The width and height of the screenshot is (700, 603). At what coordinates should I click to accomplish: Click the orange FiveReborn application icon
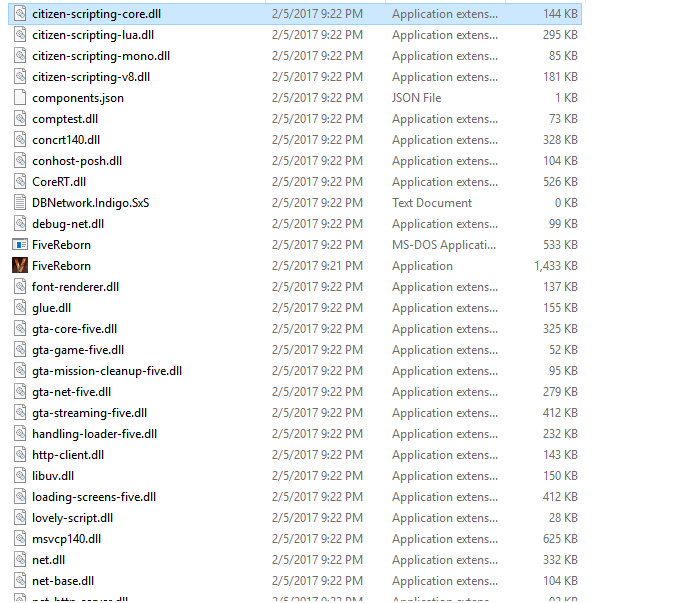pos(20,266)
